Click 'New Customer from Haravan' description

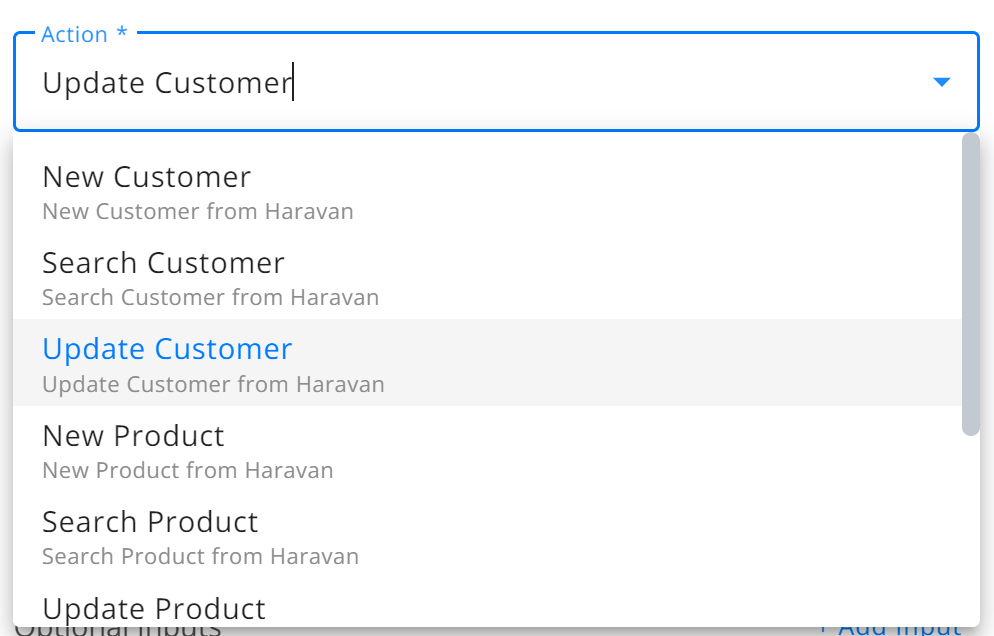click(x=198, y=211)
